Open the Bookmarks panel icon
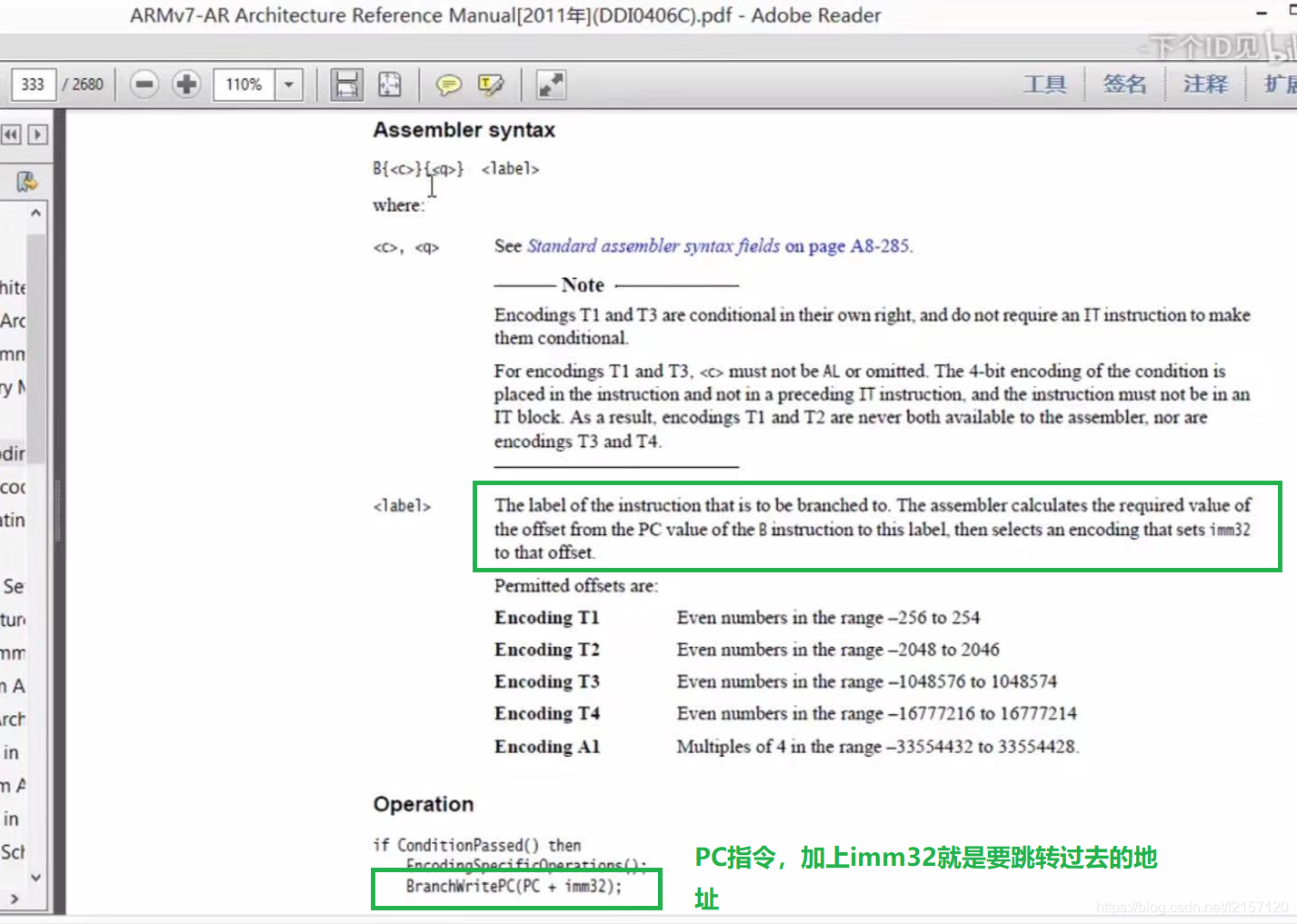 [x=25, y=181]
